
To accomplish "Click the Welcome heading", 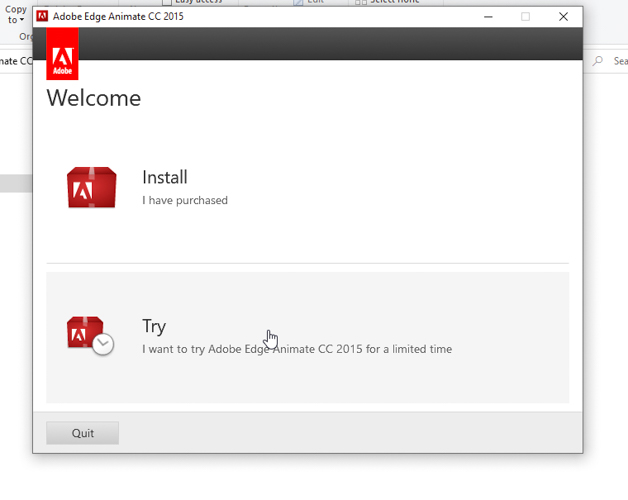I will point(93,98).
